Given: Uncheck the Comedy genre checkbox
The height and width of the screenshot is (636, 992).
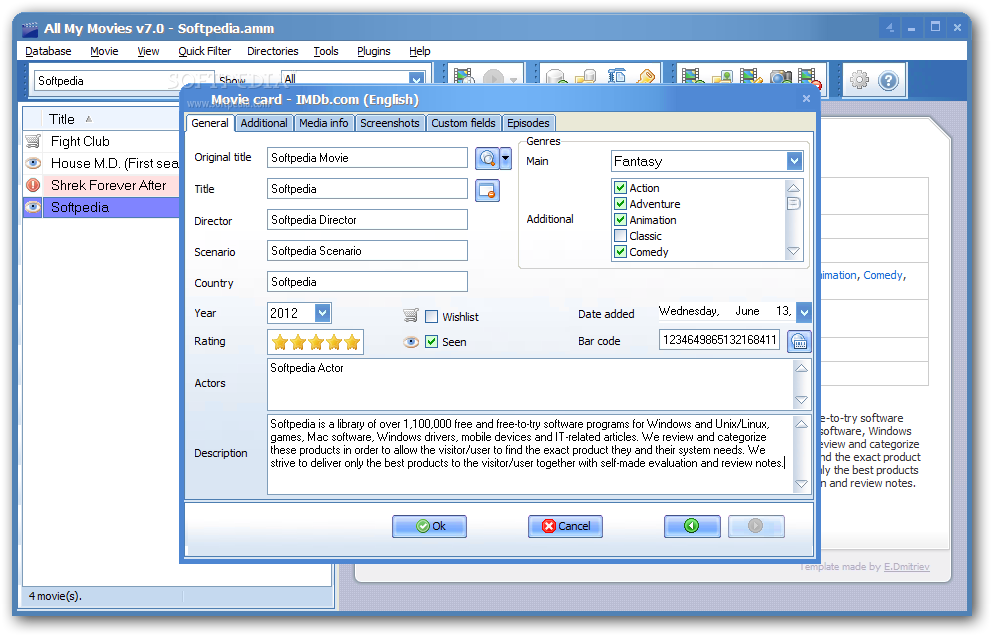Looking at the screenshot, I should [621, 252].
